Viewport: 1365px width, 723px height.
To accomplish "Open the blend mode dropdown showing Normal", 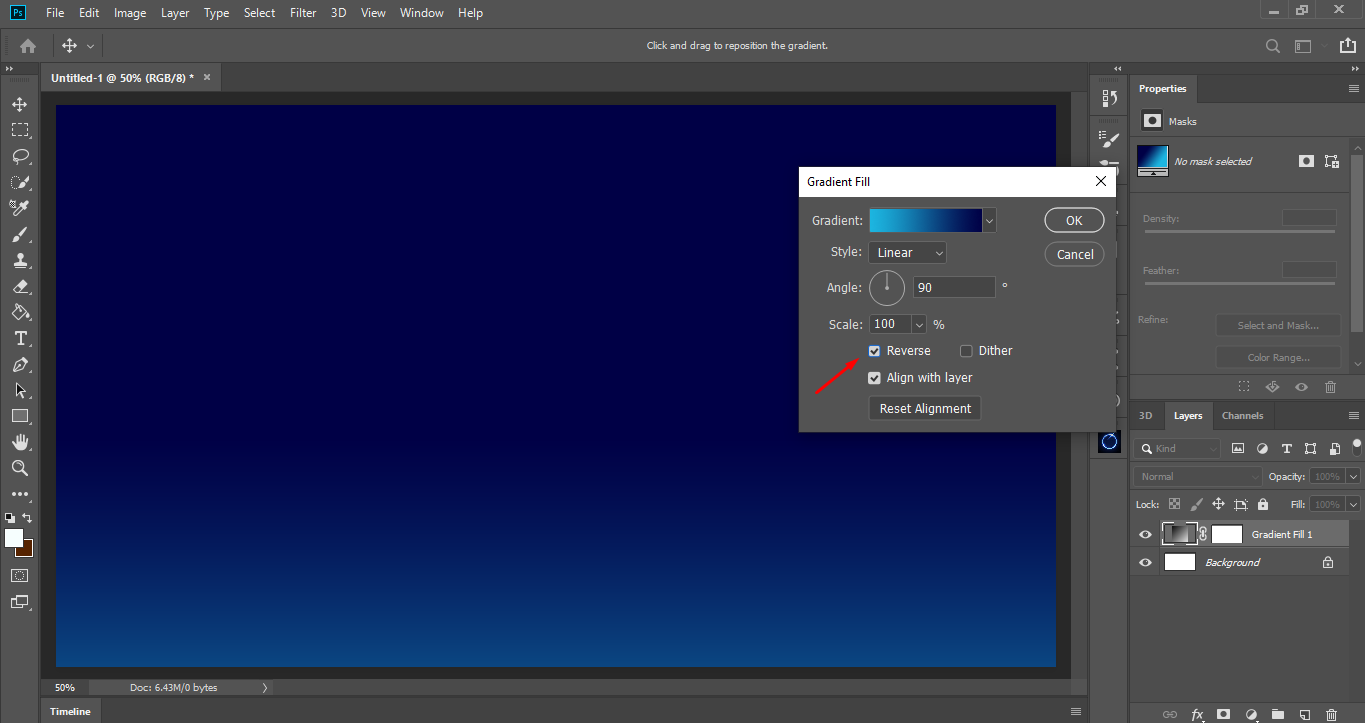I will (x=1197, y=477).
